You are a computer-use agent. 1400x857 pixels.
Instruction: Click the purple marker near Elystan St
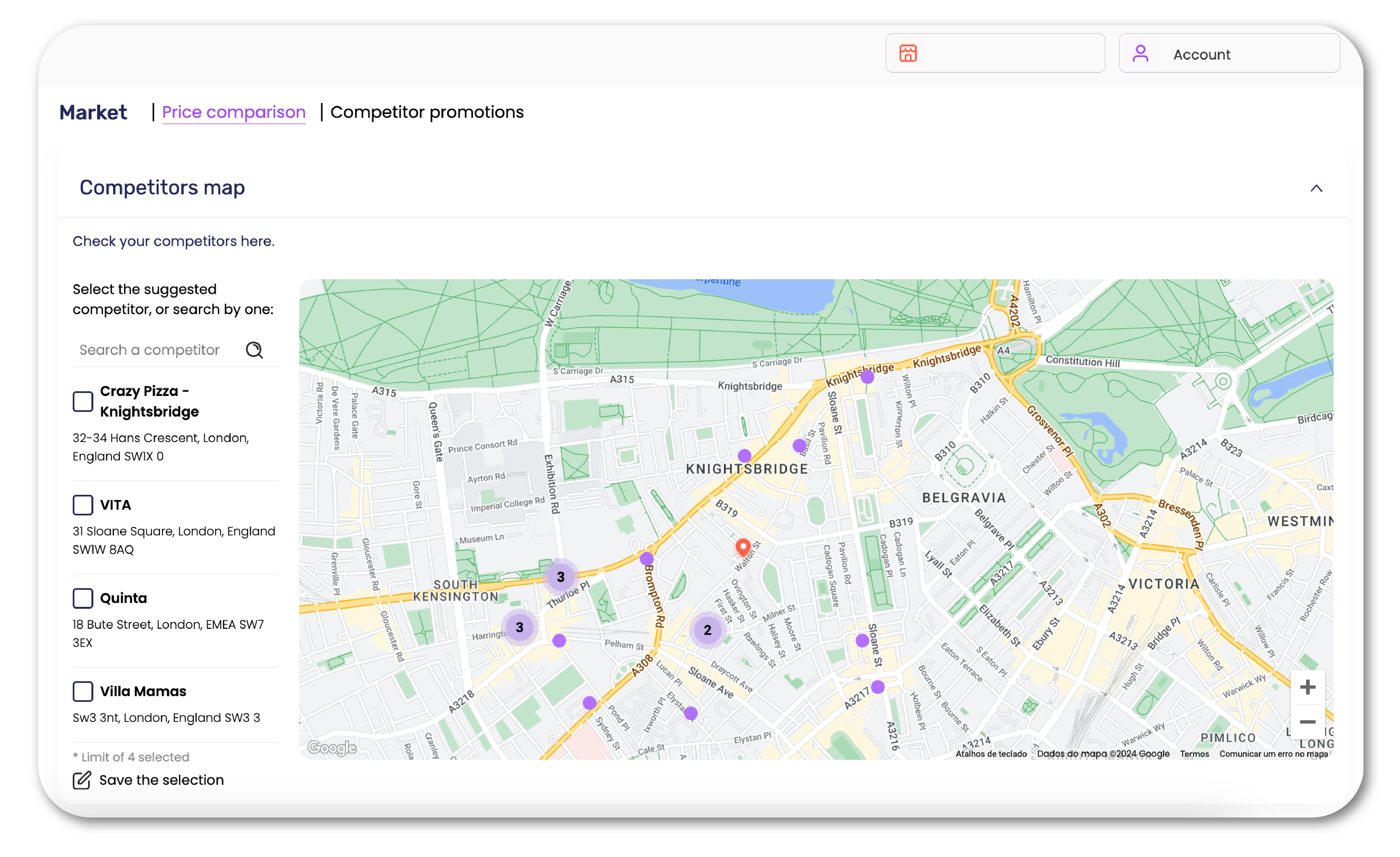click(691, 713)
